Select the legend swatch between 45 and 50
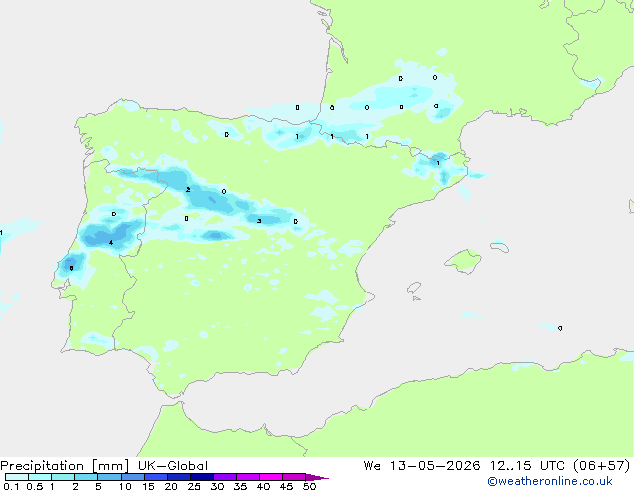 (294, 477)
